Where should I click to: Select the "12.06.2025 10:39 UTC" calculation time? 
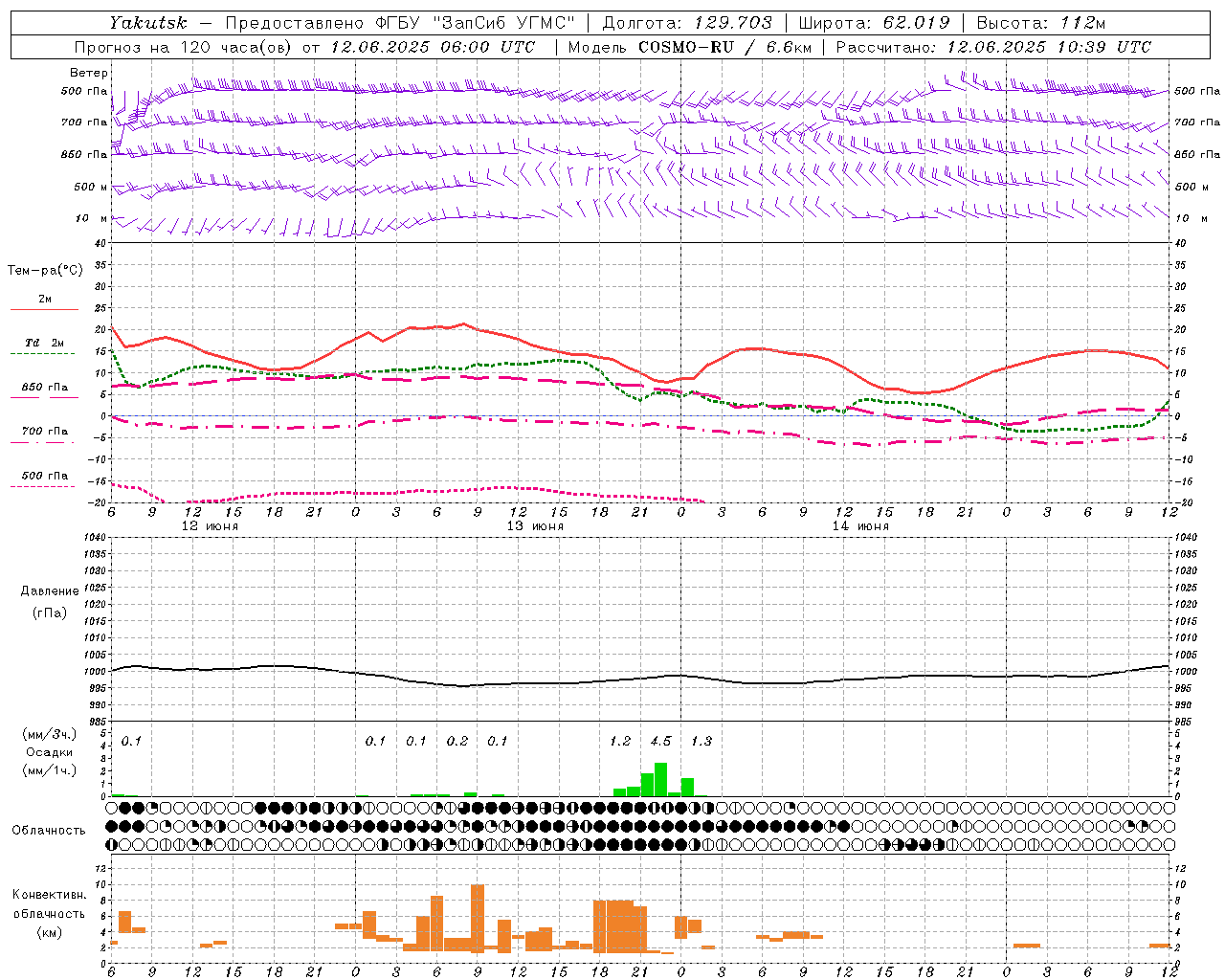(1049, 47)
